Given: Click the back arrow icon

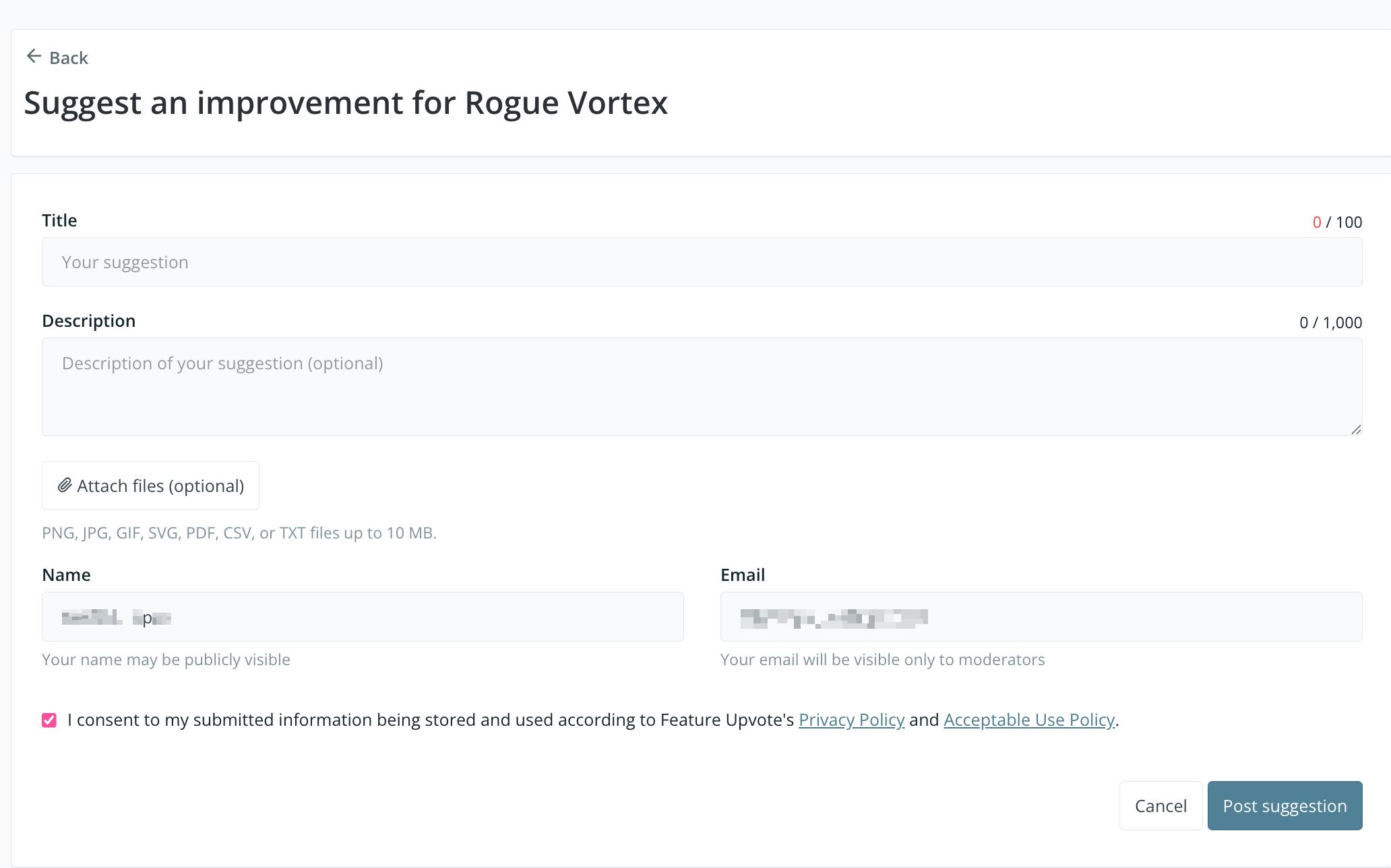Looking at the screenshot, I should 34,57.
